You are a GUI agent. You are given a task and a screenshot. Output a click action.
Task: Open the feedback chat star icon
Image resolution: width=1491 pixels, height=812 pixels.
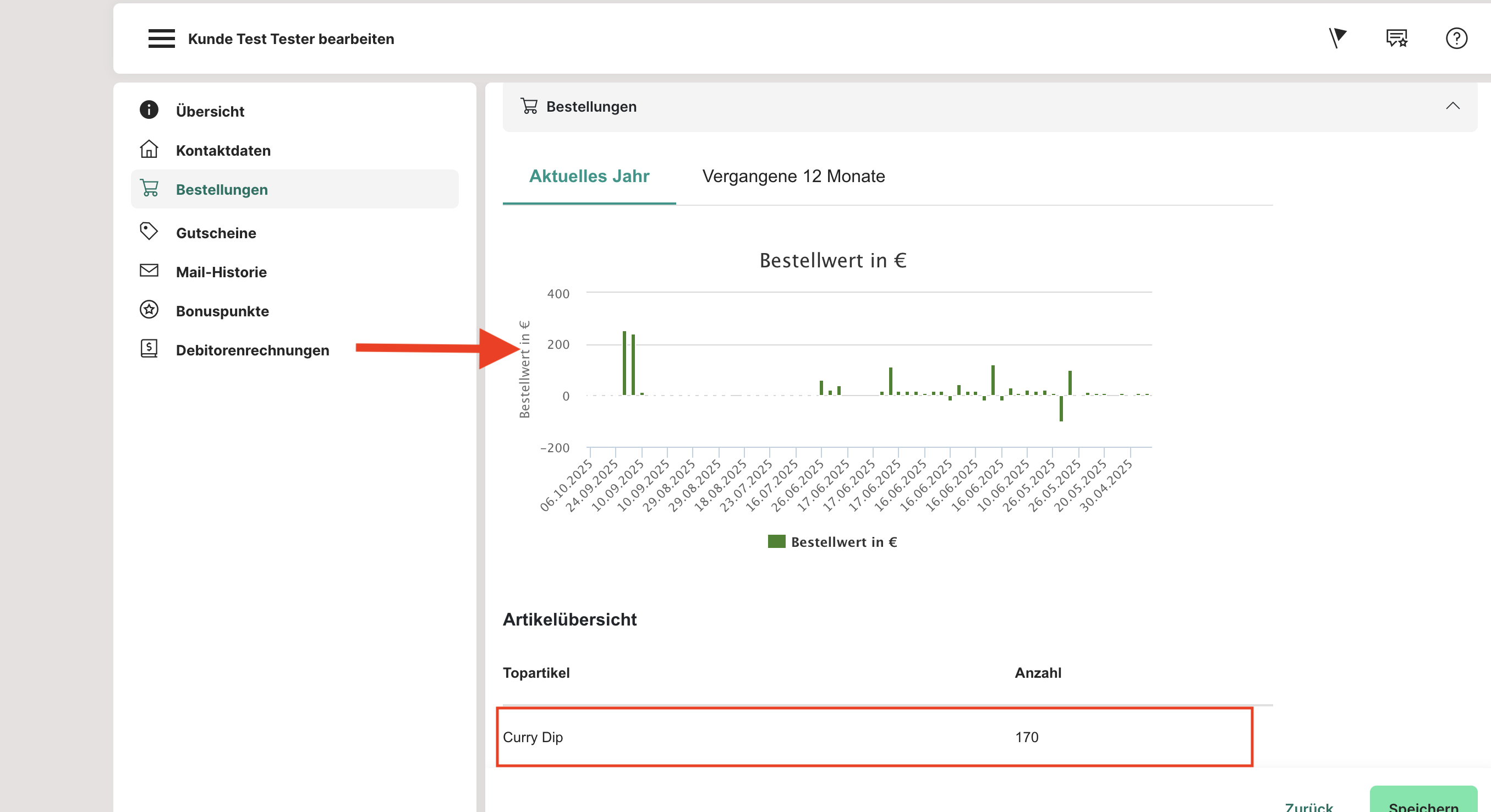pyautogui.click(x=1397, y=38)
